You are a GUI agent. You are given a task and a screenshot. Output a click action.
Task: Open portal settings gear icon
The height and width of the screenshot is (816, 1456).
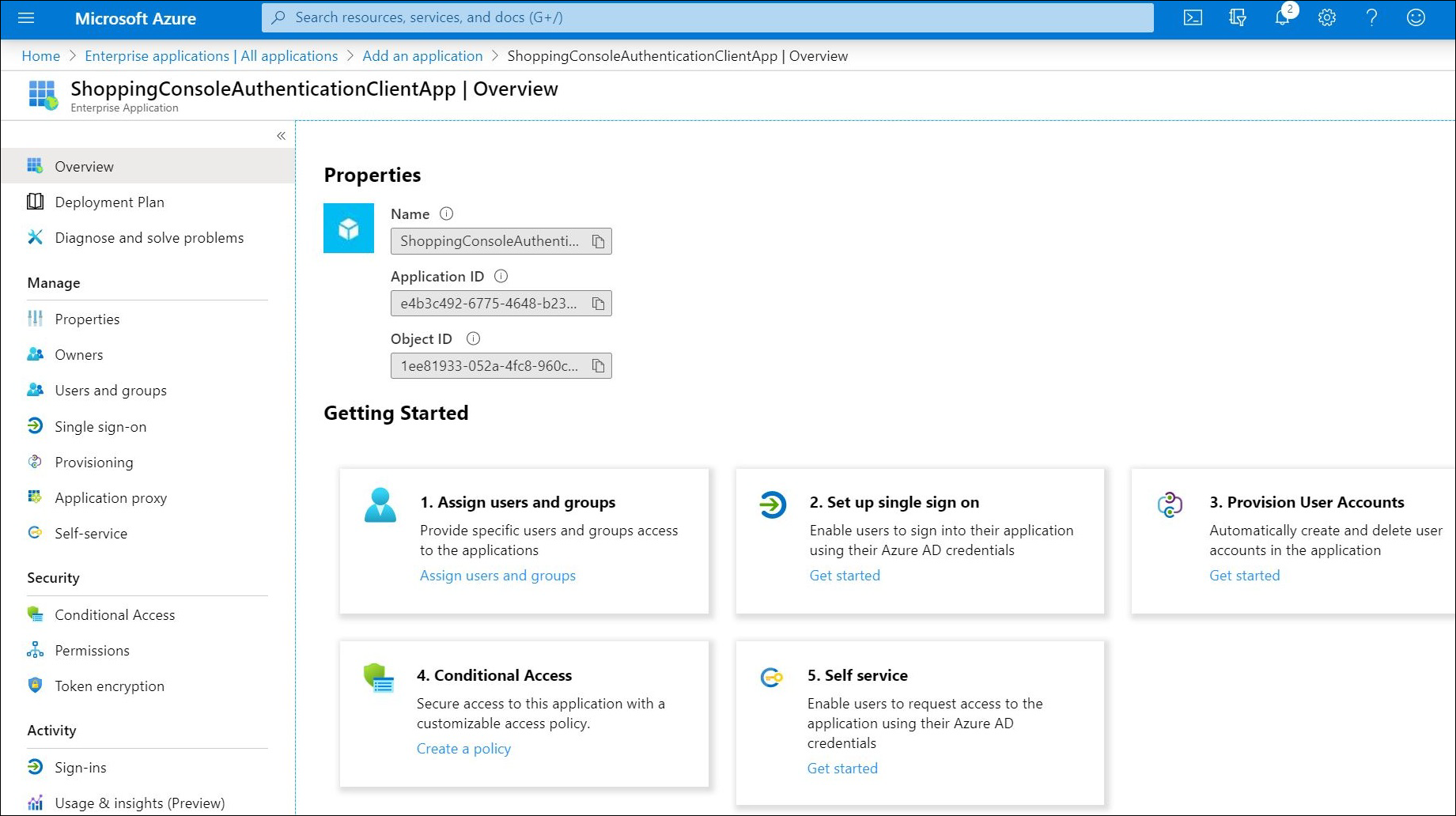1327,17
